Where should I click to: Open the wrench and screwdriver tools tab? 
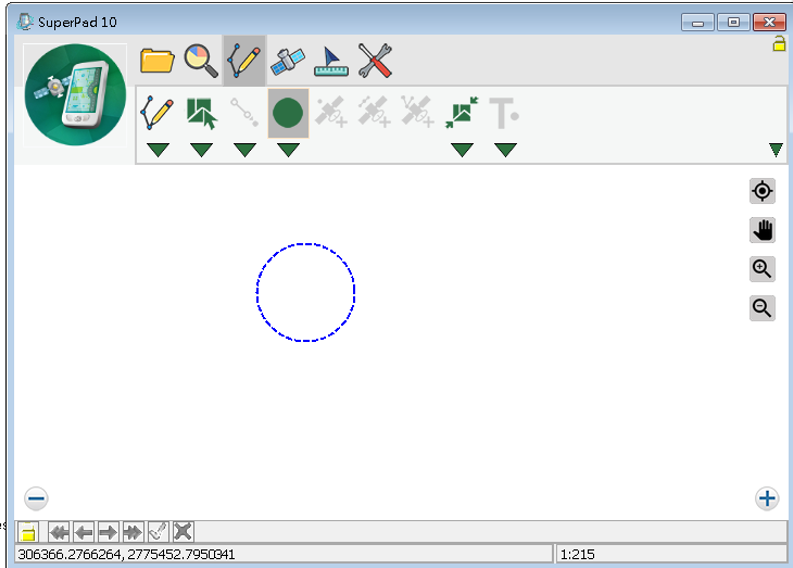[375, 61]
